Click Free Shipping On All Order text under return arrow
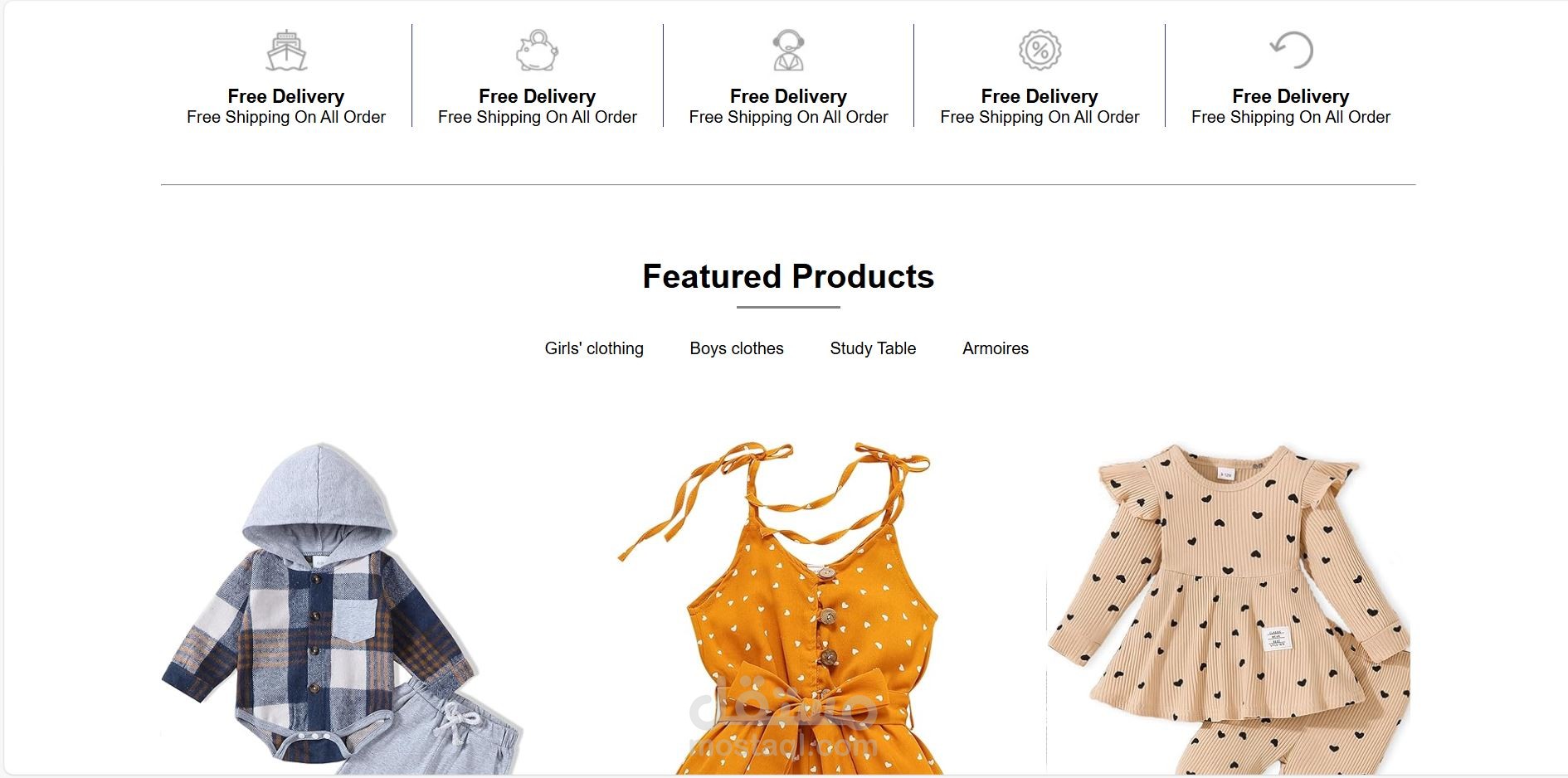 tap(1291, 117)
